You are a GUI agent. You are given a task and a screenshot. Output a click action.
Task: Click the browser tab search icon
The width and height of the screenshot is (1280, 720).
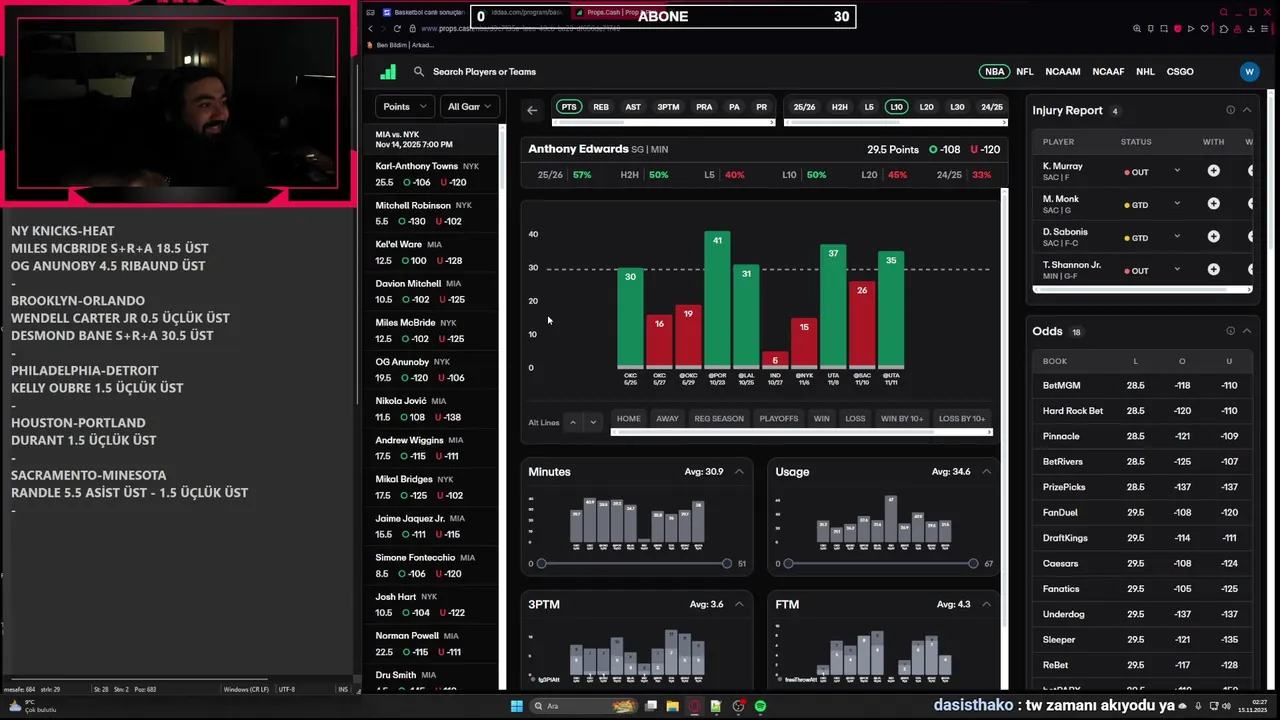pos(1225,12)
